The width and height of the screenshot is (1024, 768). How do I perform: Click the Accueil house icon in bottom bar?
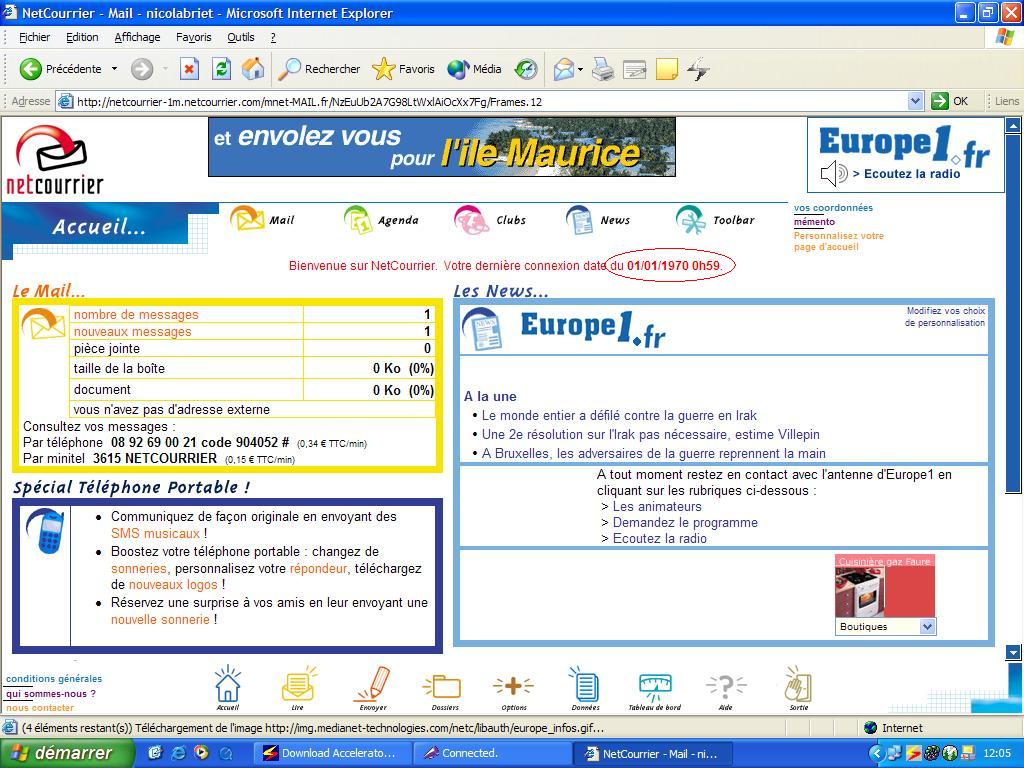[x=228, y=686]
